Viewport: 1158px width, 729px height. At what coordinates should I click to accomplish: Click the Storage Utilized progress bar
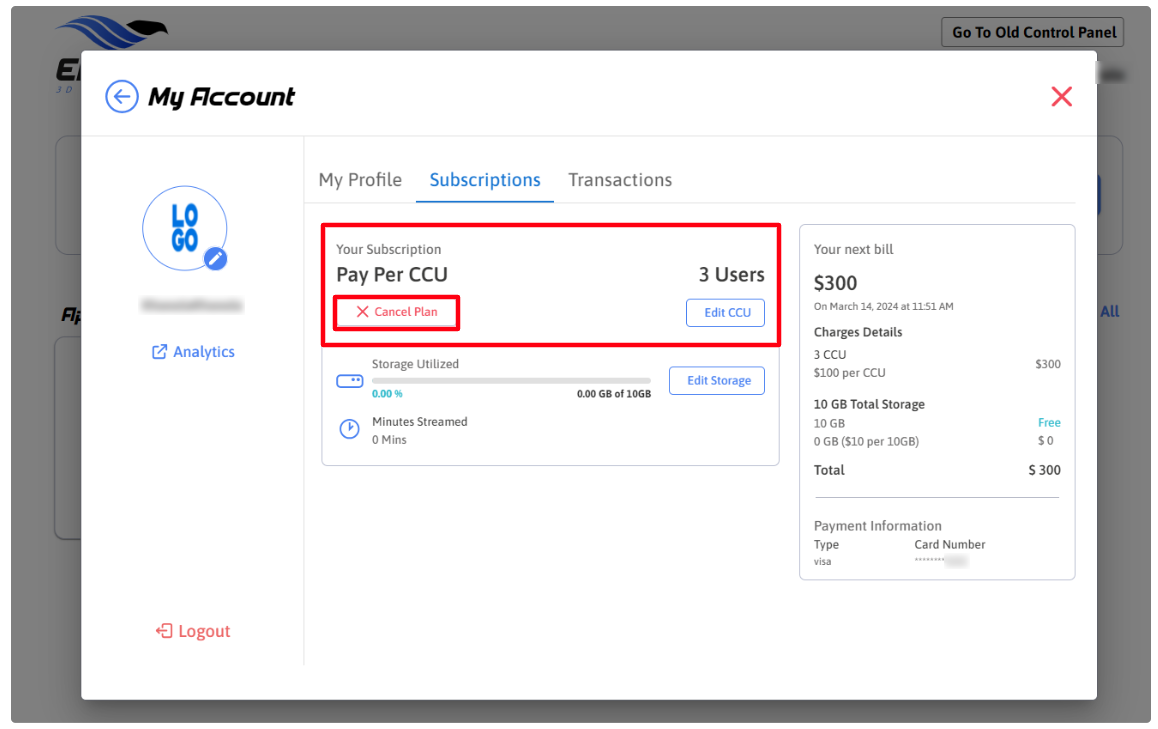point(511,381)
